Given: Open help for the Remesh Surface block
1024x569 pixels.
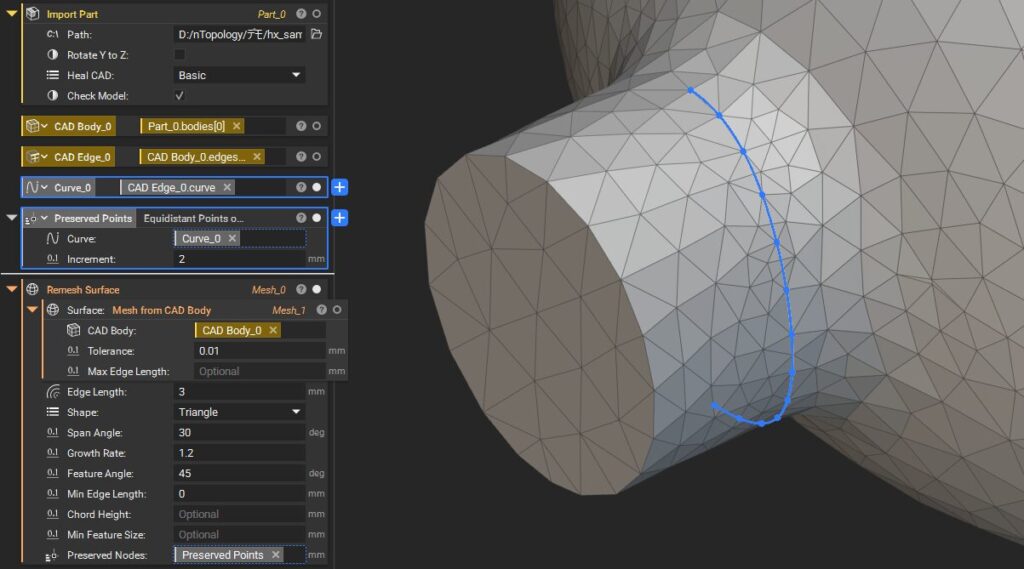Looking at the screenshot, I should point(301,290).
